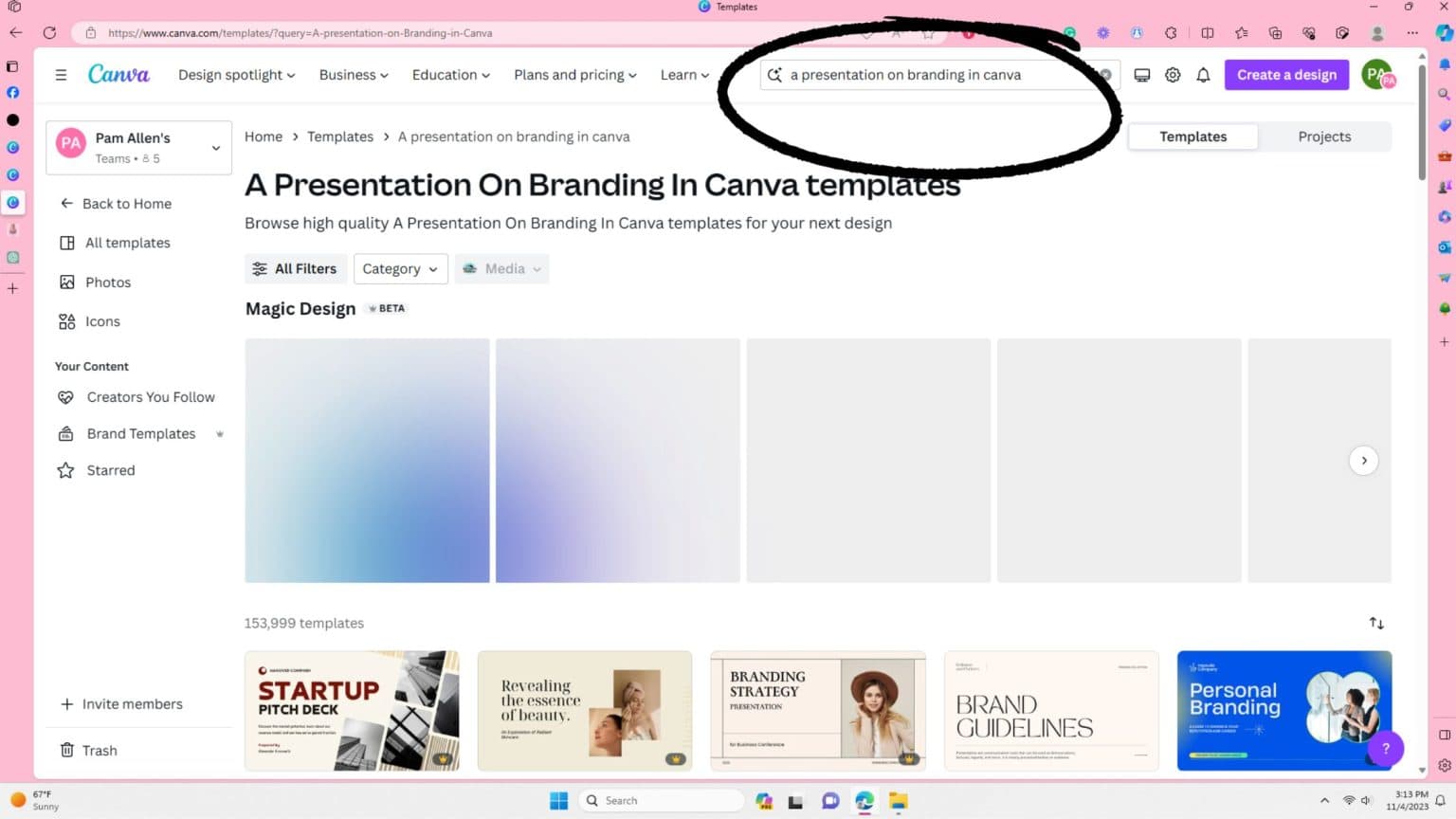Switch to the Projects tab
This screenshot has height=819, width=1456.
pyautogui.click(x=1323, y=136)
